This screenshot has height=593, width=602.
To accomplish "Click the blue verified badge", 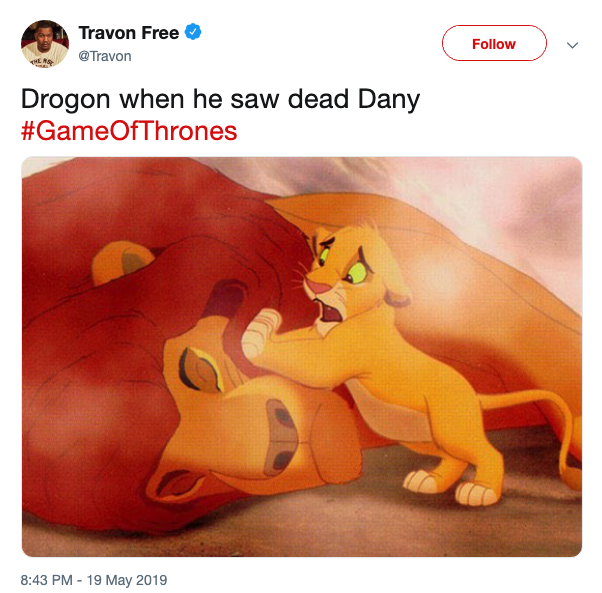I will [193, 32].
